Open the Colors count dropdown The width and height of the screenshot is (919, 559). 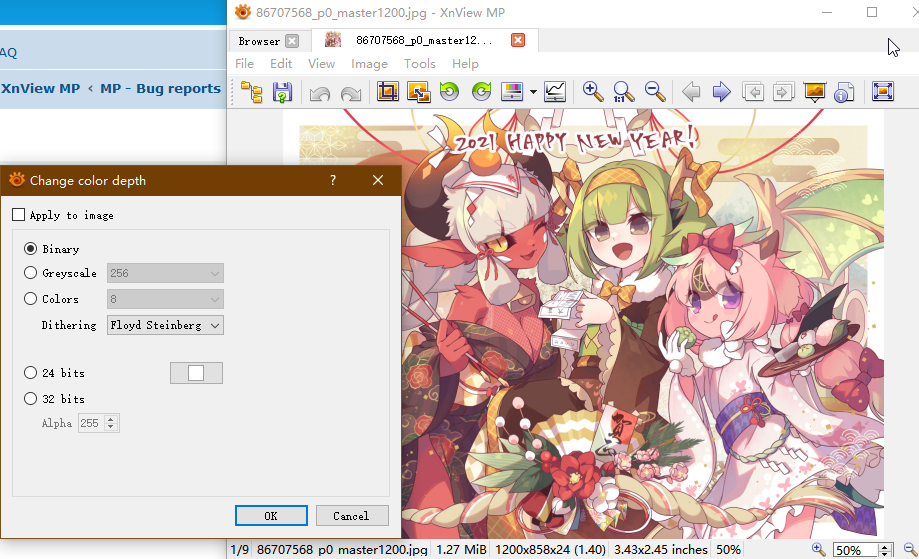point(165,299)
